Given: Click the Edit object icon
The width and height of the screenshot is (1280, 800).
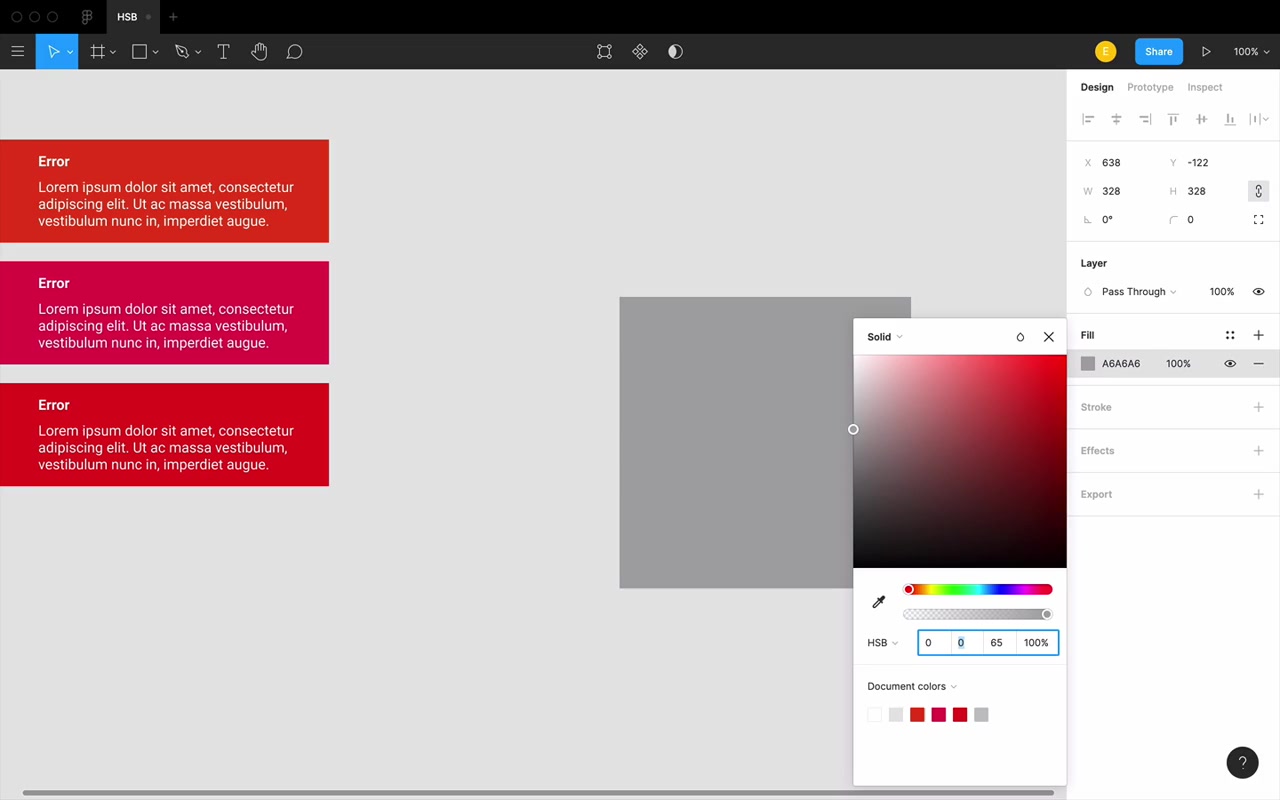Looking at the screenshot, I should [x=604, y=52].
